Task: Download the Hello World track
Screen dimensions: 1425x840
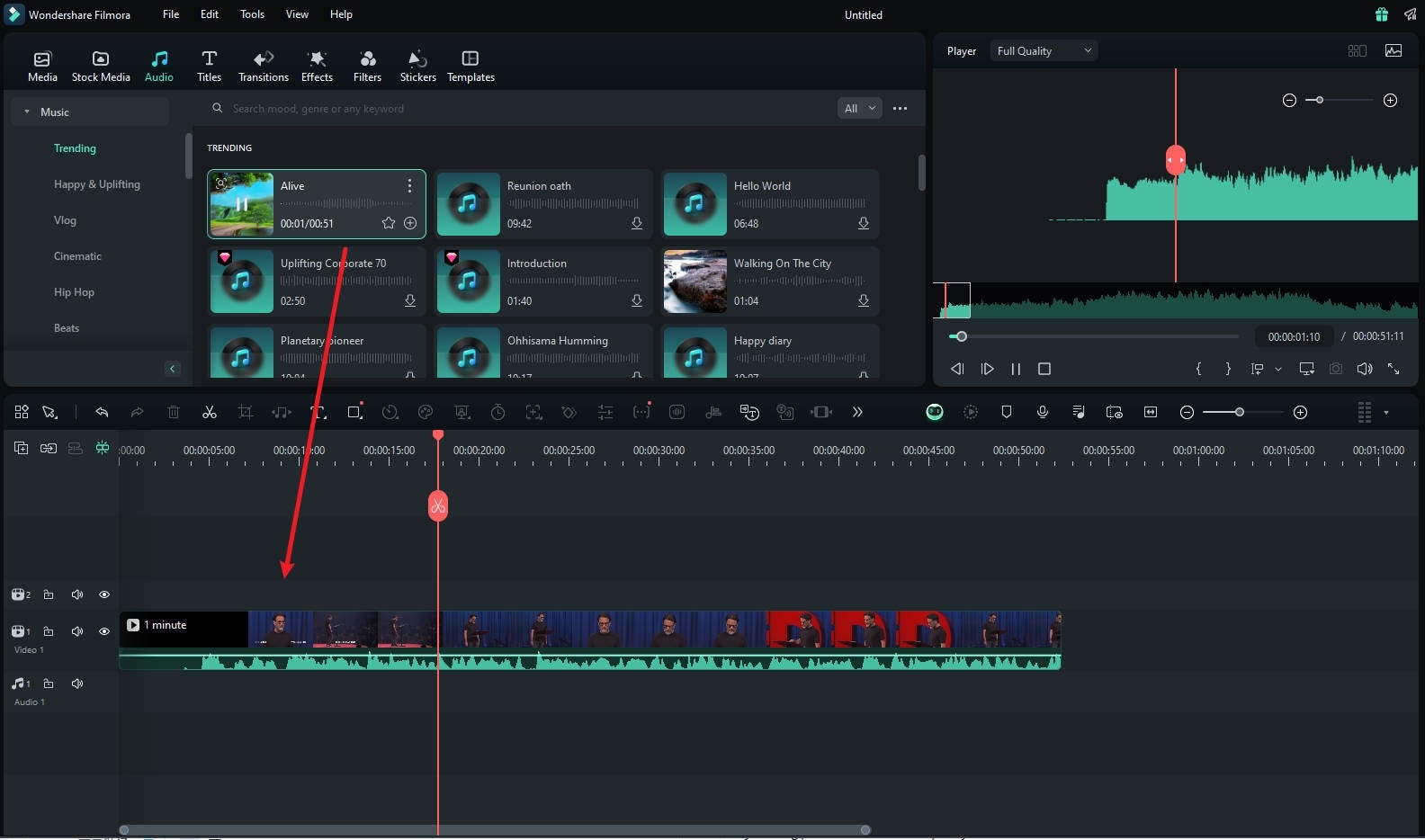Action: coord(864,223)
